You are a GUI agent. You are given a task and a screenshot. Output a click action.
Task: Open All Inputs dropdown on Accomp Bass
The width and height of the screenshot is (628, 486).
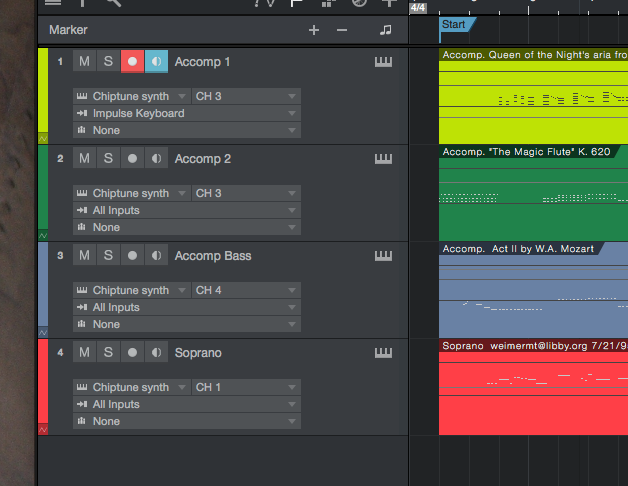coord(187,307)
